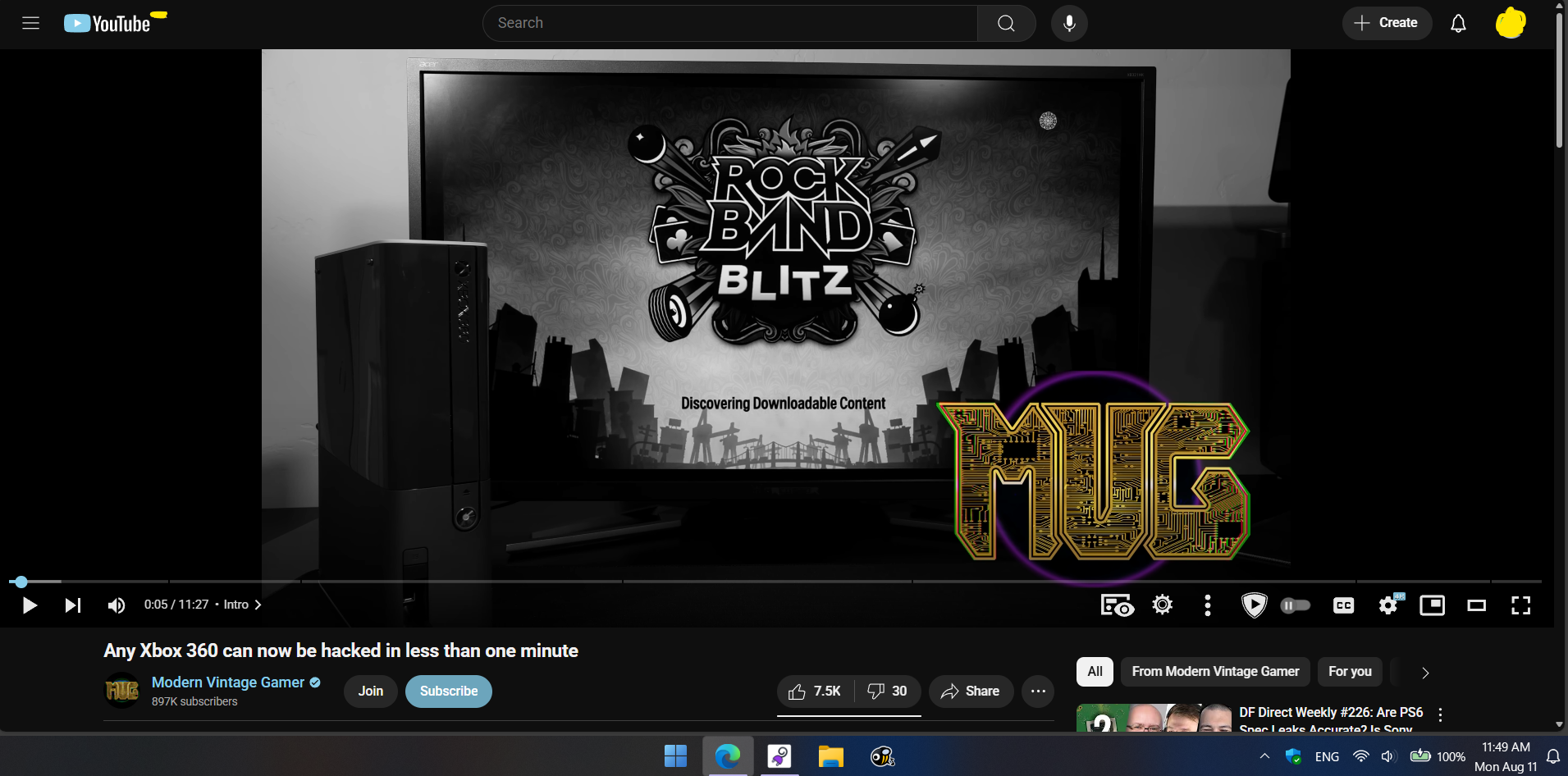Open Windows notification center bell

pyautogui.click(x=1553, y=756)
